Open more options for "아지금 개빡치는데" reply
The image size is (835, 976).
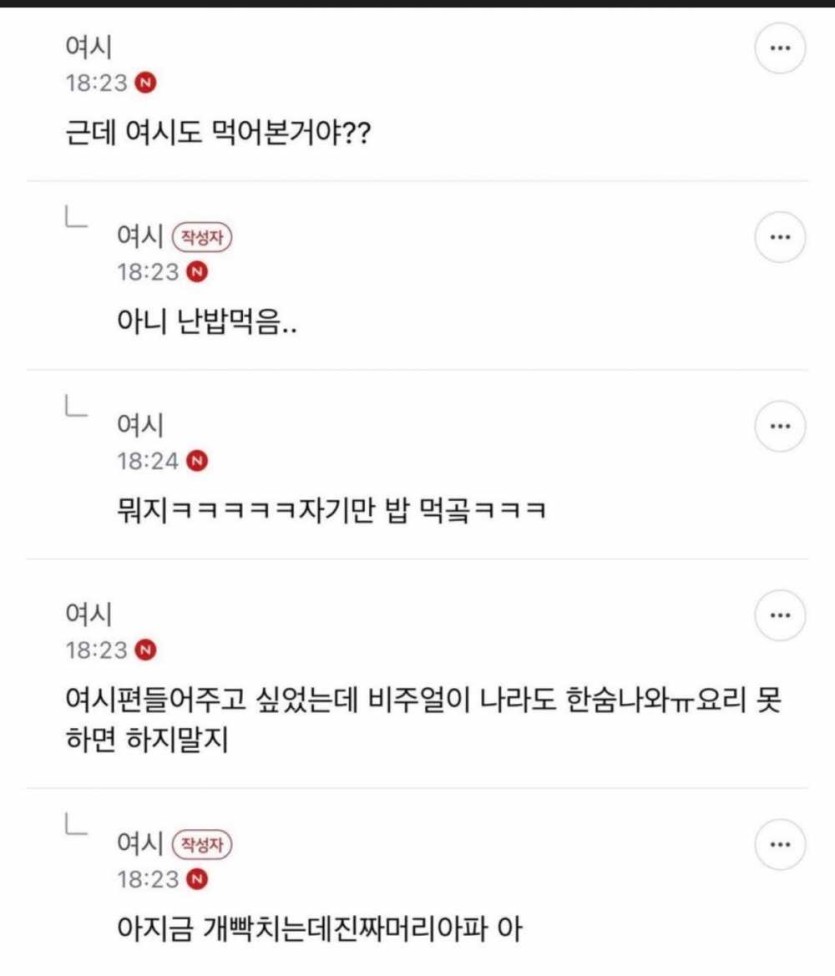click(x=780, y=845)
